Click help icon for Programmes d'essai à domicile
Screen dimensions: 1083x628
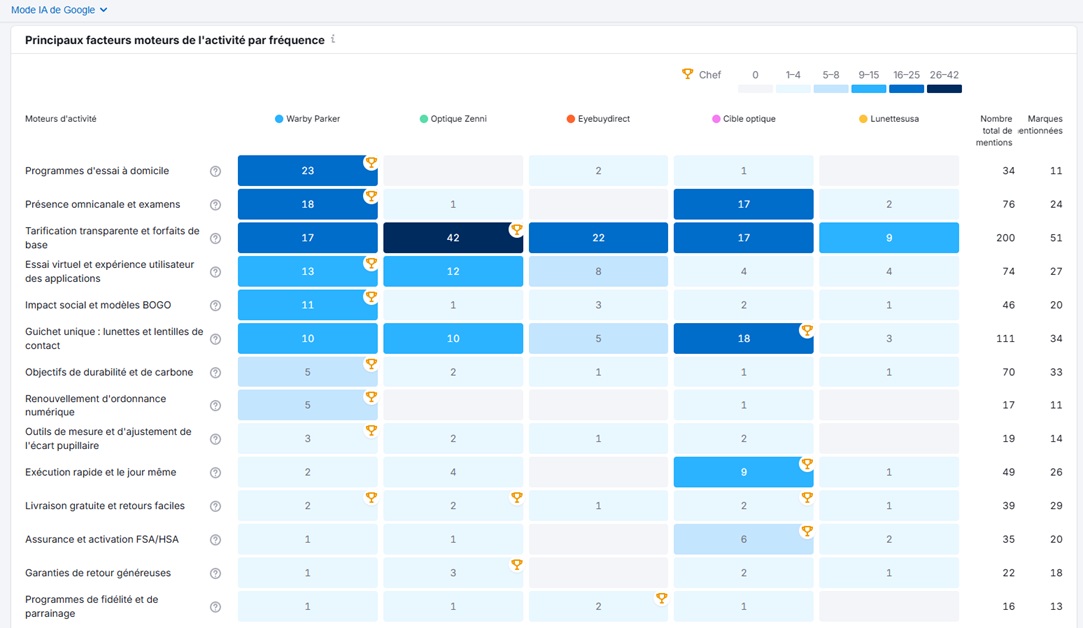tap(215, 171)
